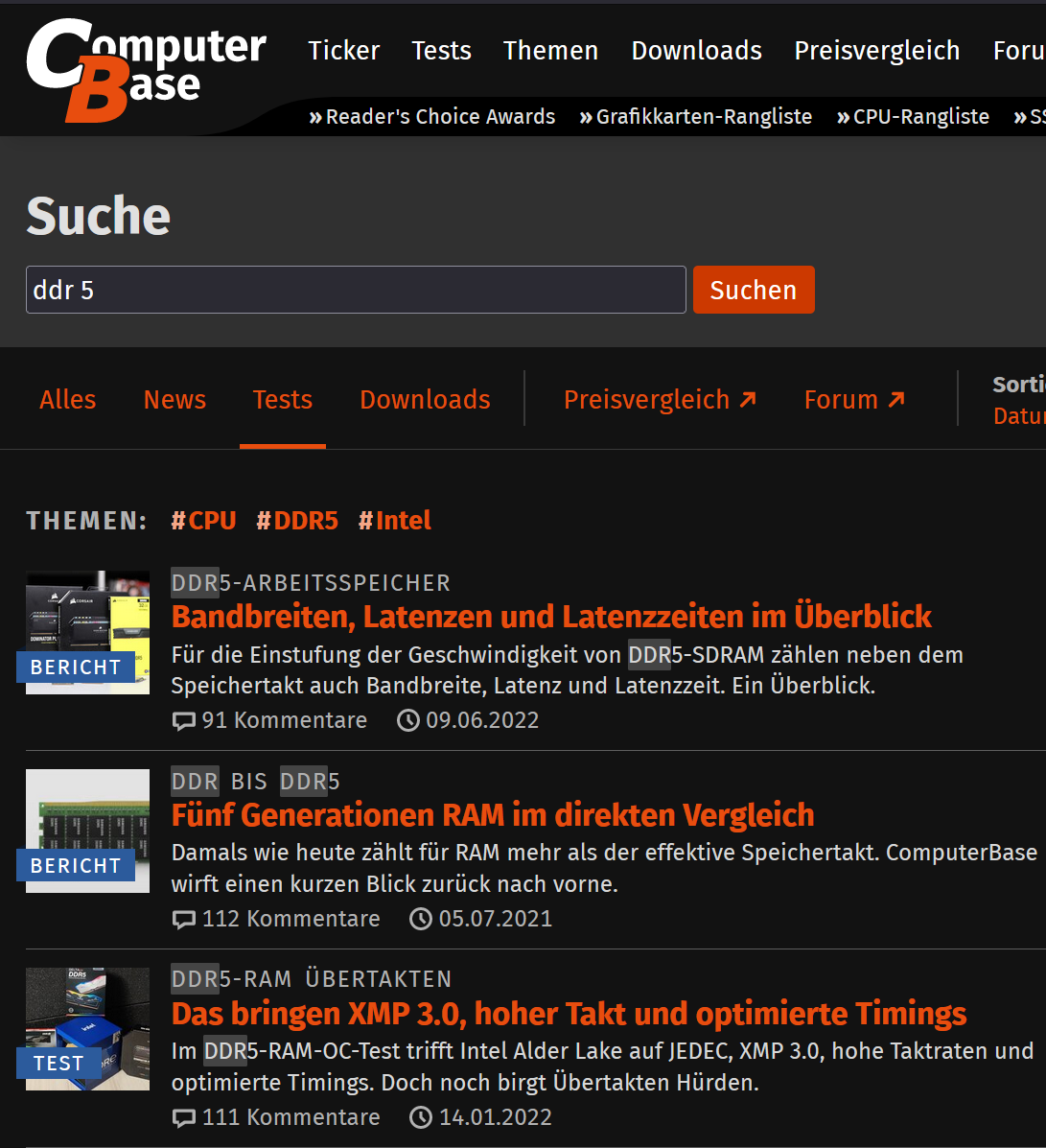The width and height of the screenshot is (1046, 1148).
Task: Switch to the Downloads results tab
Action: [425, 400]
